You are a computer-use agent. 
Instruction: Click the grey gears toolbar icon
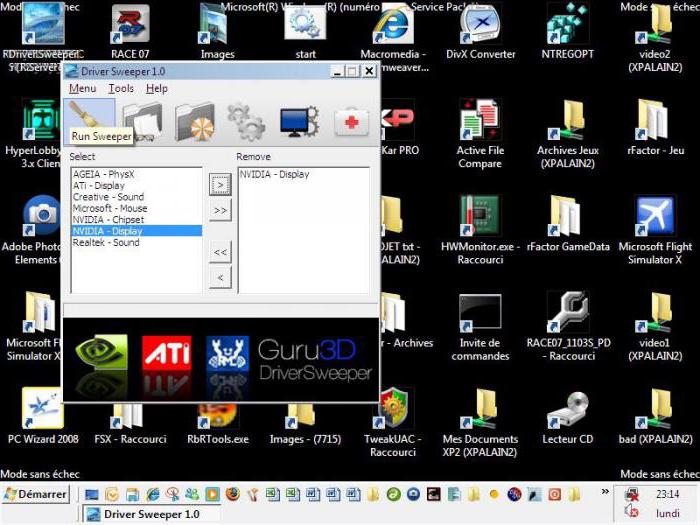point(245,122)
